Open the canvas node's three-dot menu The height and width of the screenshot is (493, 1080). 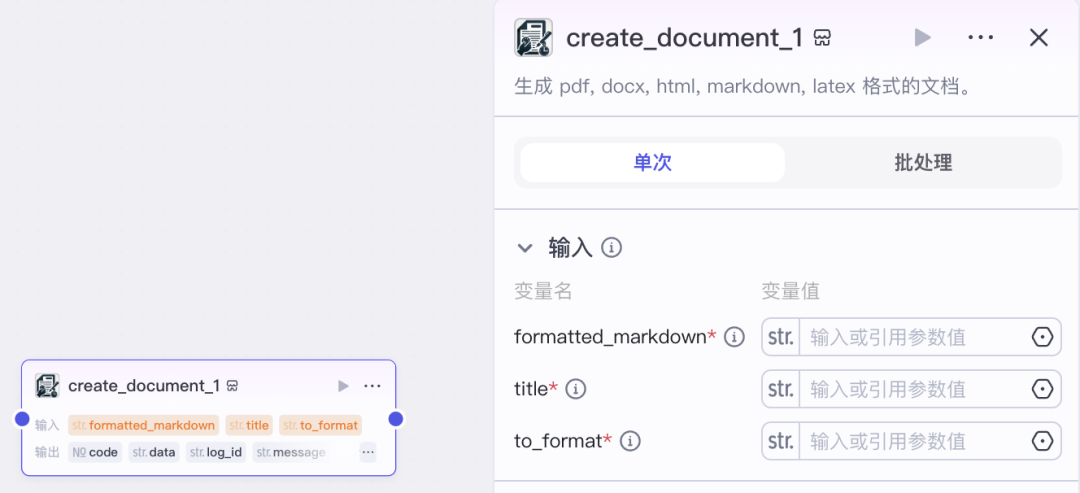coord(372,386)
